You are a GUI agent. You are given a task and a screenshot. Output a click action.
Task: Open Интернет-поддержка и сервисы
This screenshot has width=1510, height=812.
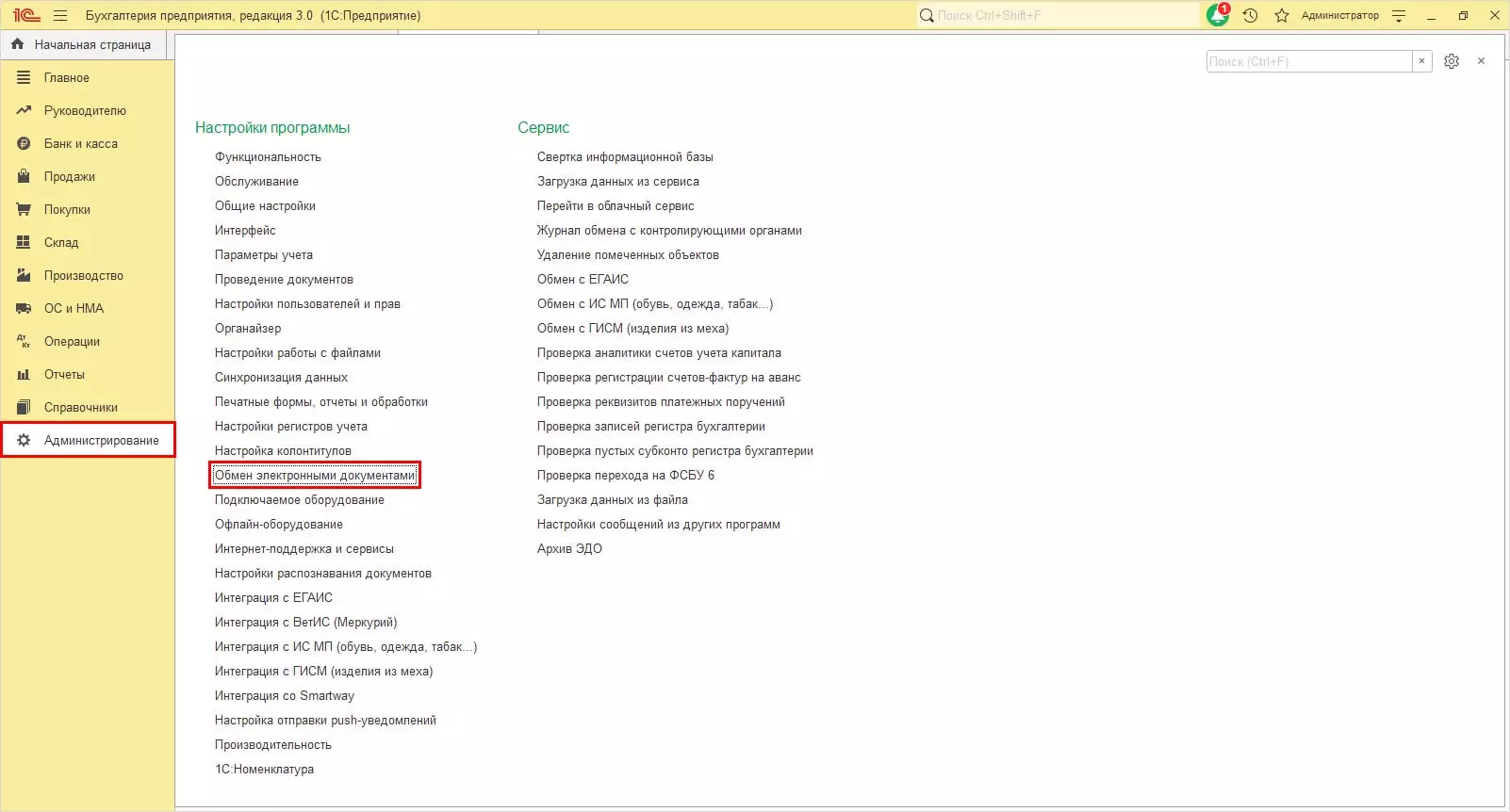[x=304, y=548]
